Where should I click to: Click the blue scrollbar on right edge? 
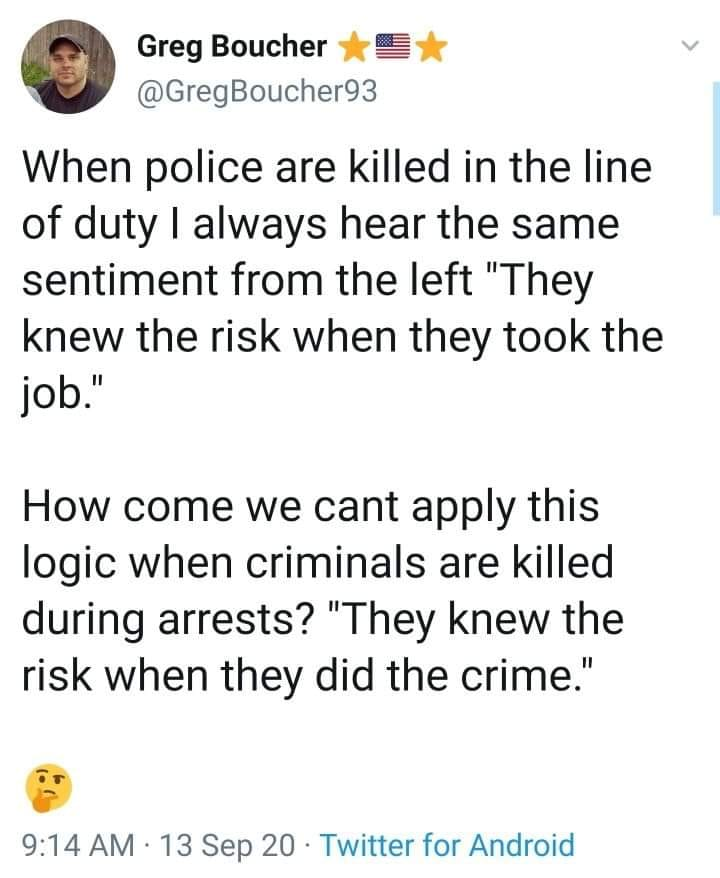(716, 148)
